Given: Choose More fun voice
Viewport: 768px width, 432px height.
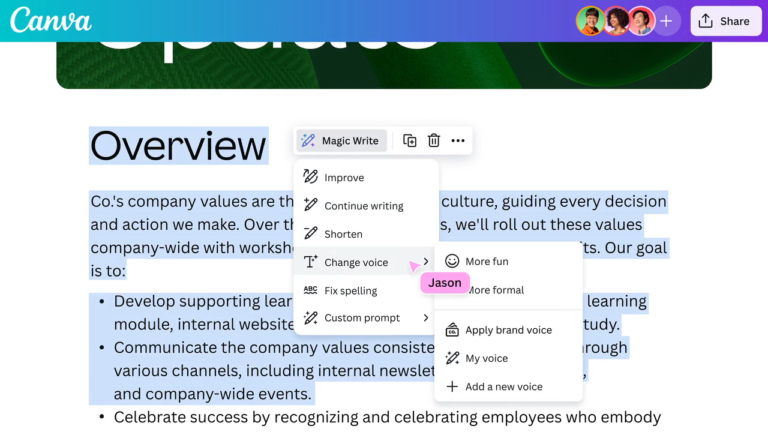Looking at the screenshot, I should [x=508, y=261].
